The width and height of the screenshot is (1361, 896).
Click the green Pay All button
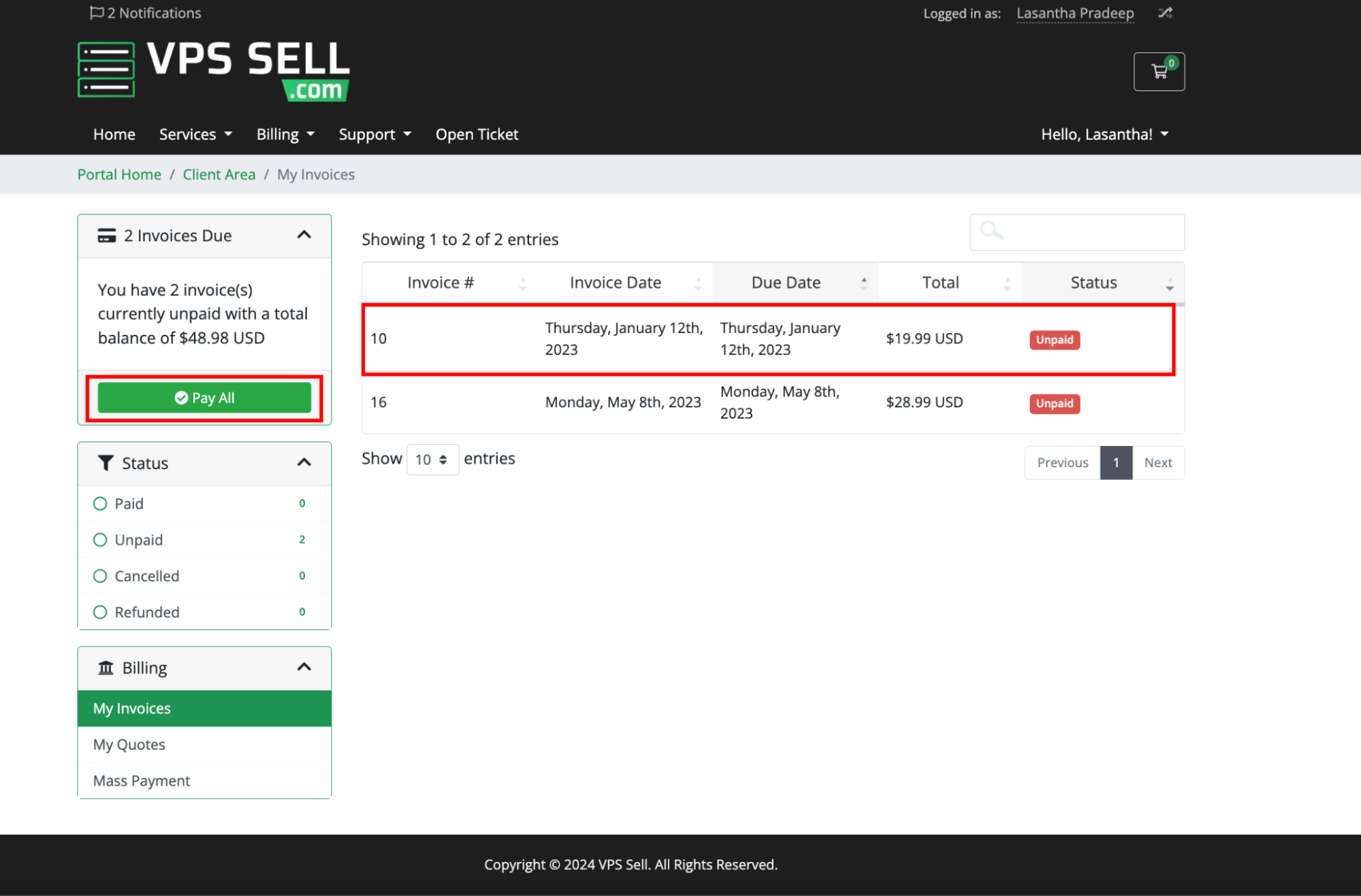click(x=204, y=398)
